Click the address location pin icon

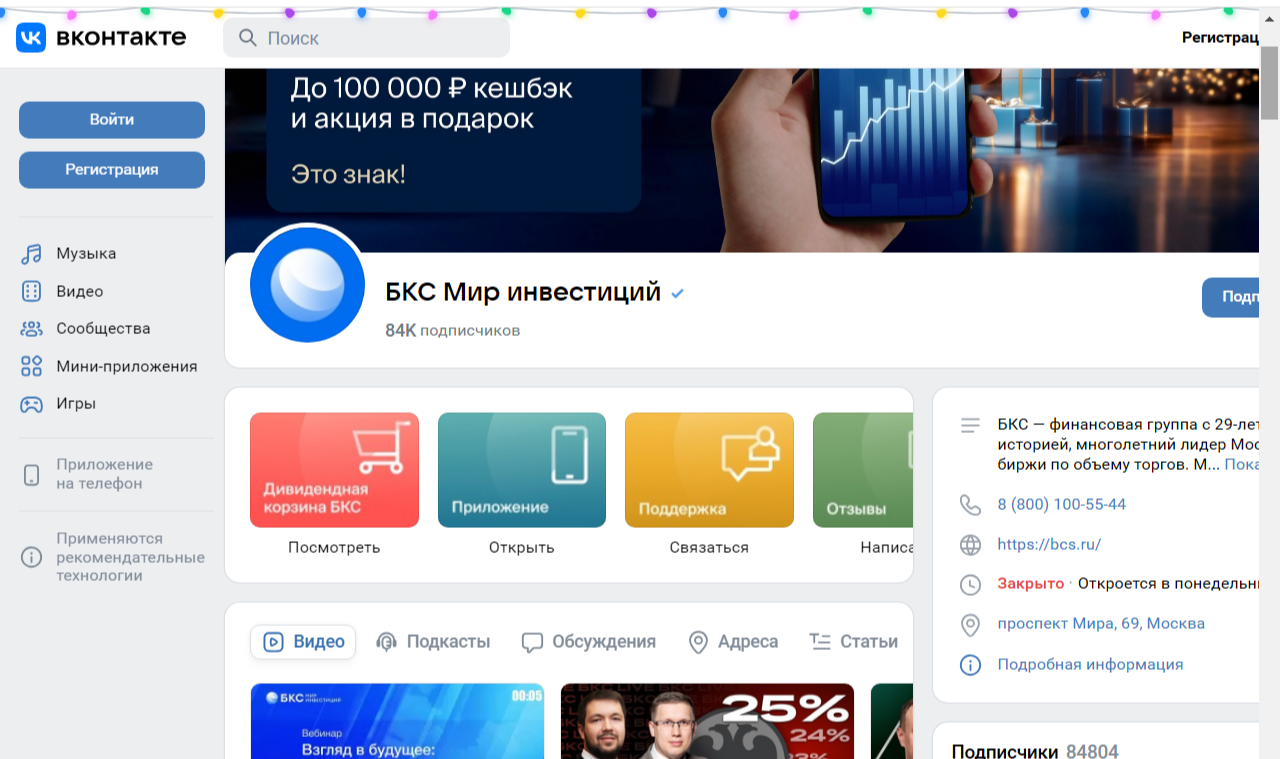click(970, 625)
